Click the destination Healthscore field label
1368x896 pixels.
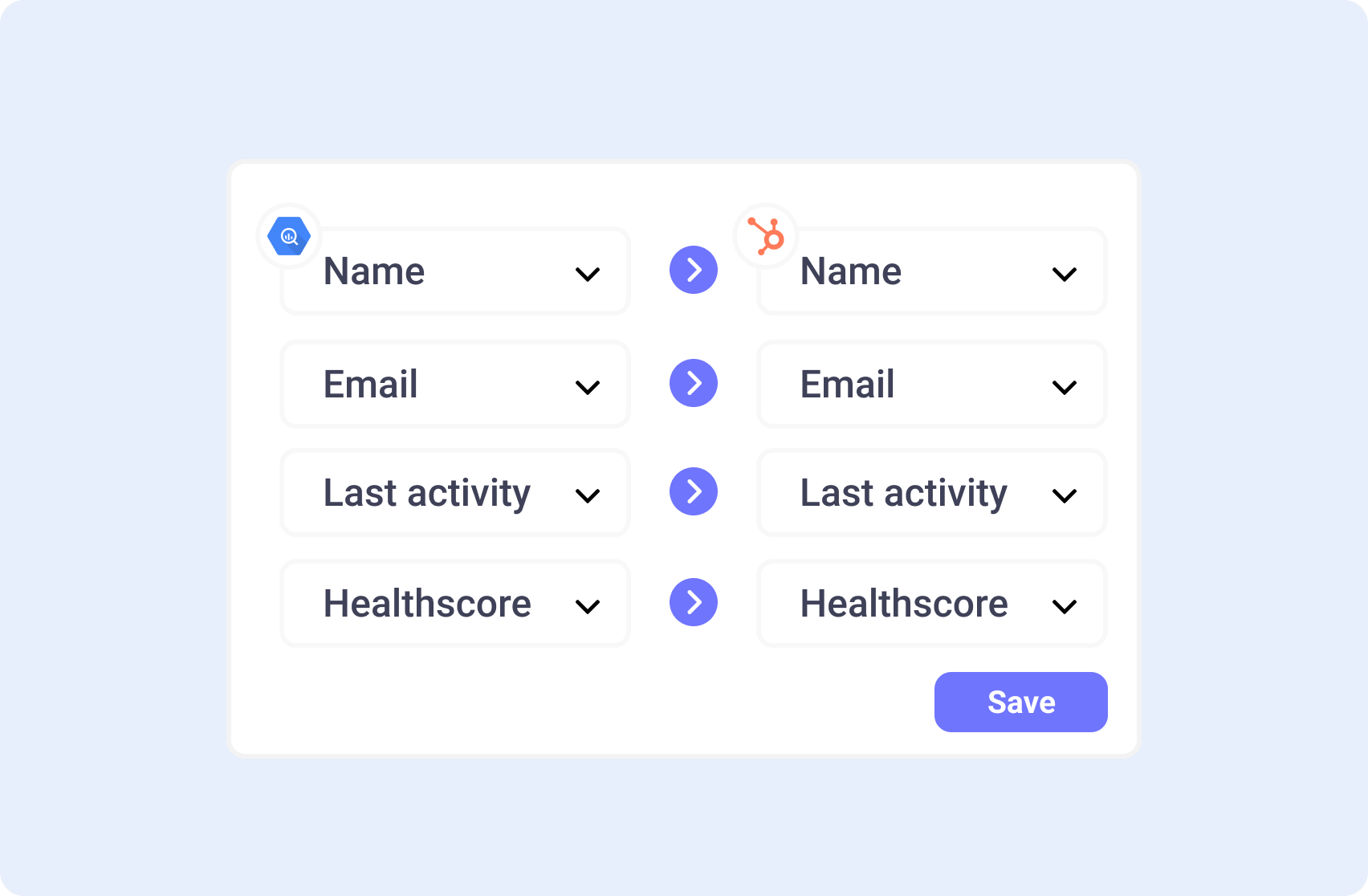pos(904,604)
